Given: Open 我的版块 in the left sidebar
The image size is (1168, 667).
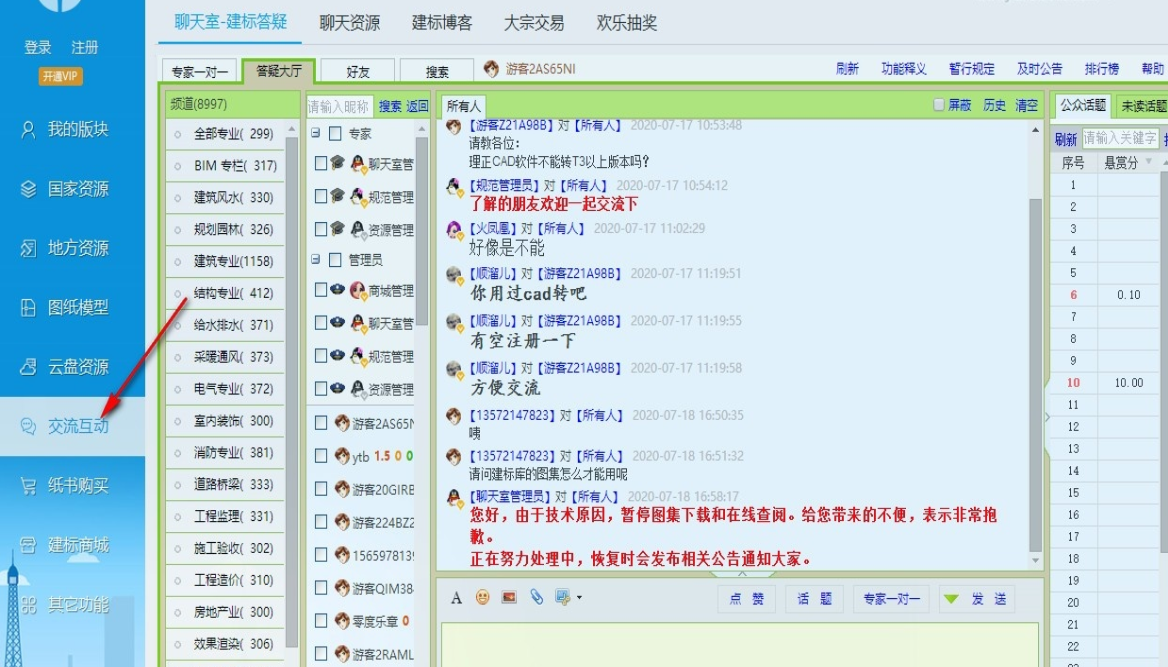Looking at the screenshot, I should [x=65, y=129].
